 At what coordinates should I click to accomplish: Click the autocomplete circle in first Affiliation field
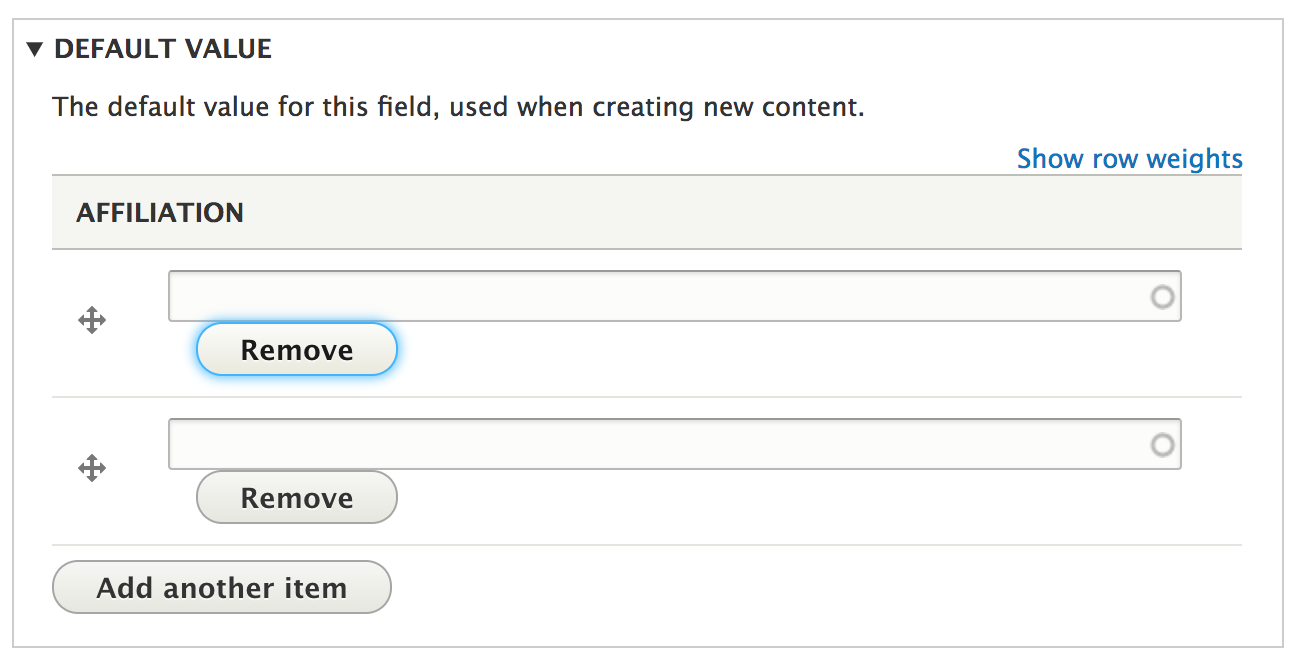coord(1162,297)
